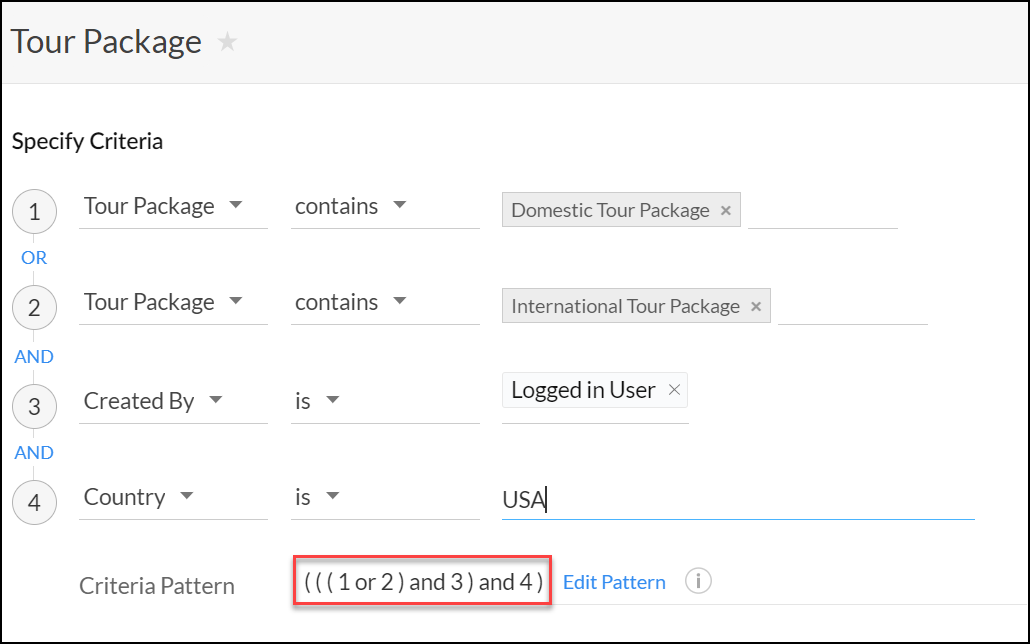The image size is (1030, 644).
Task: Click the criteria number 1 circle
Action: click(x=34, y=212)
